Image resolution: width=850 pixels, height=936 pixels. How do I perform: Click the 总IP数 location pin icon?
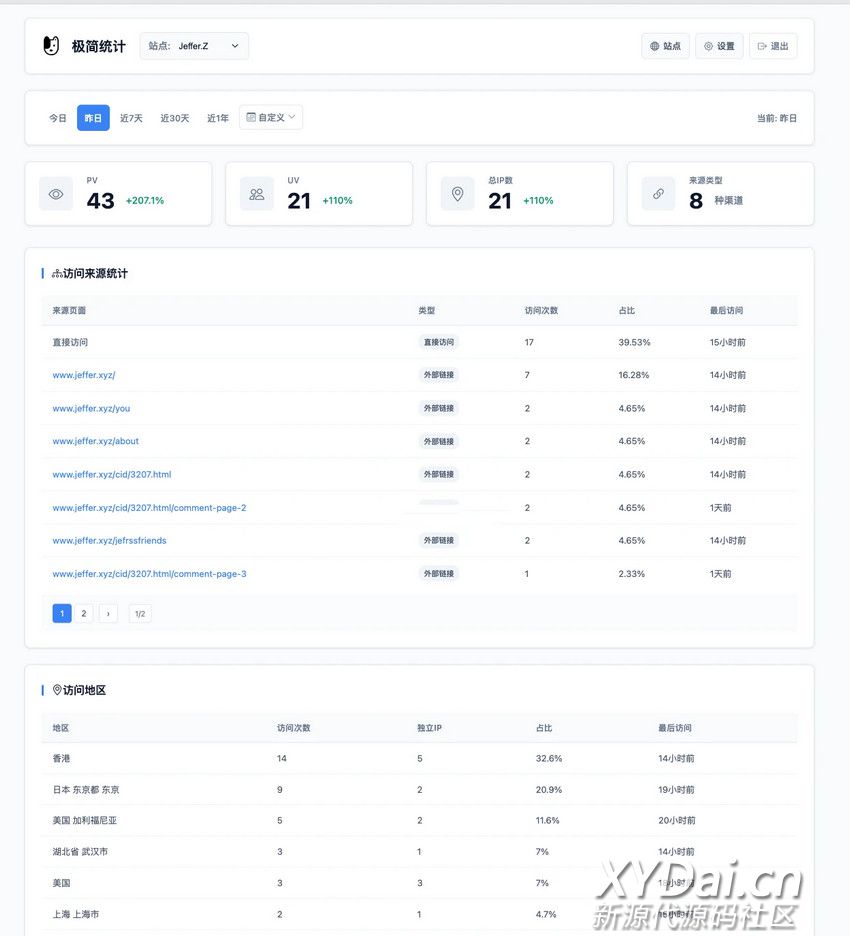tap(458, 194)
